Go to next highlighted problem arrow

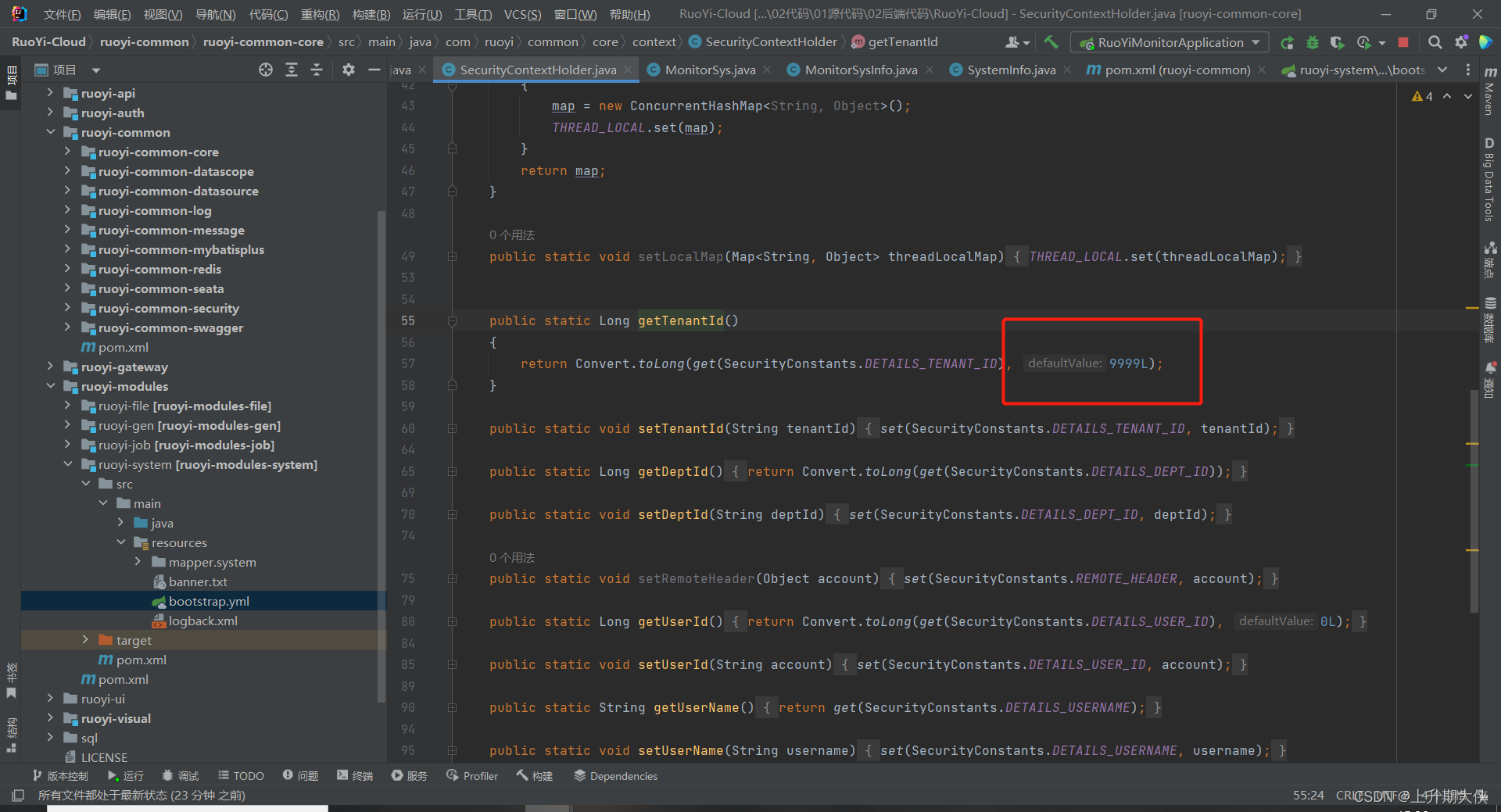1467,96
